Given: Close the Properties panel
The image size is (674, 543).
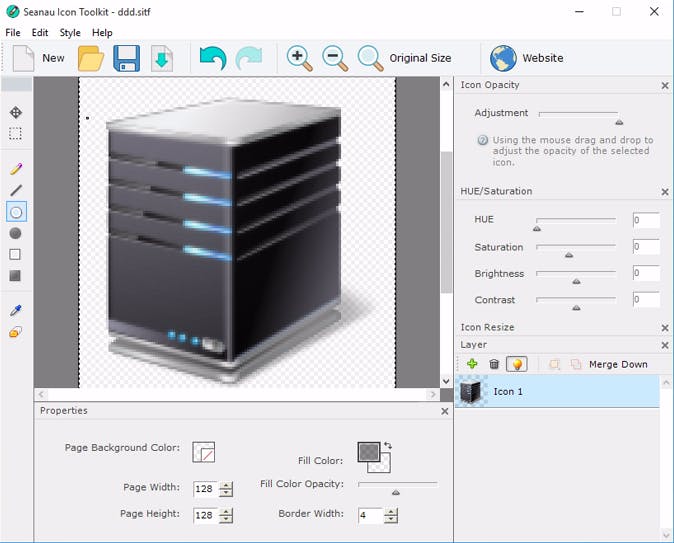Looking at the screenshot, I should pos(445,411).
